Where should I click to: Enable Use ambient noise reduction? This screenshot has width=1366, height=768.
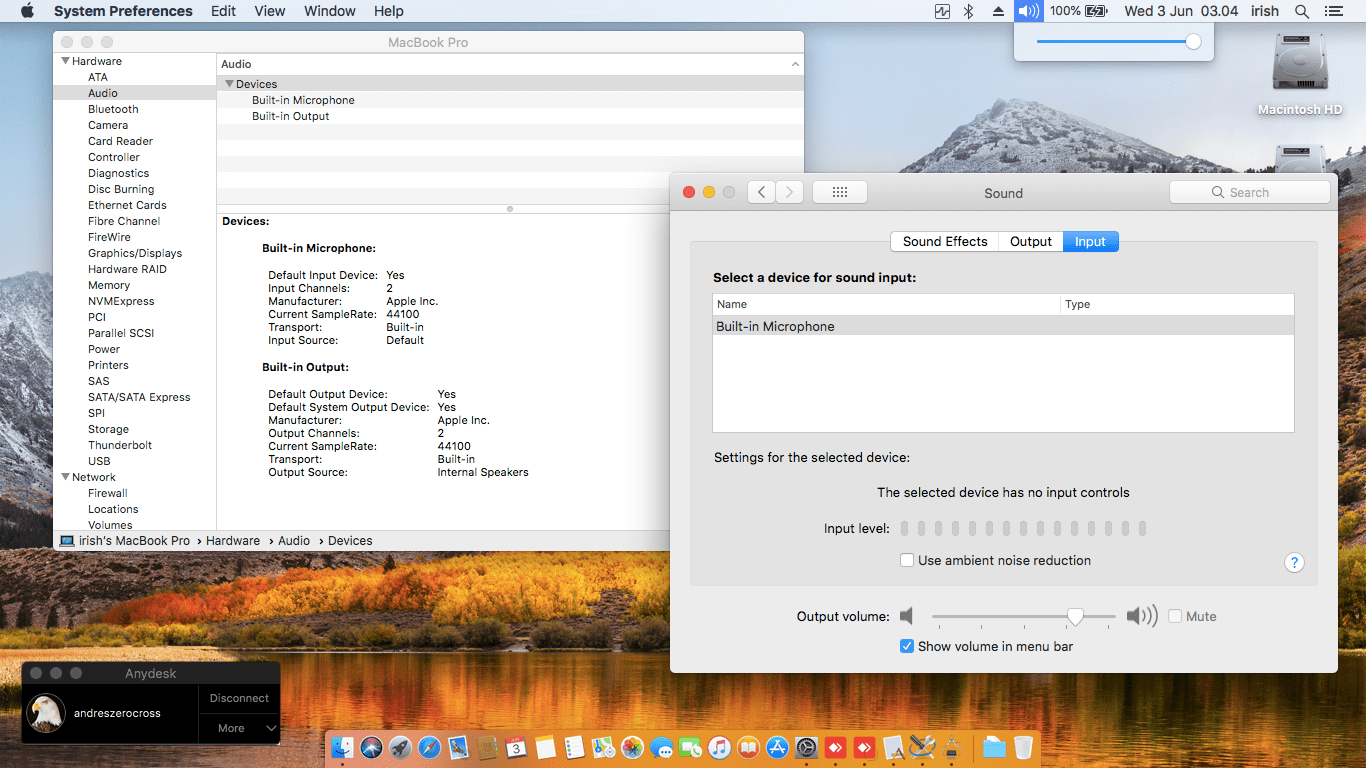tap(907, 561)
